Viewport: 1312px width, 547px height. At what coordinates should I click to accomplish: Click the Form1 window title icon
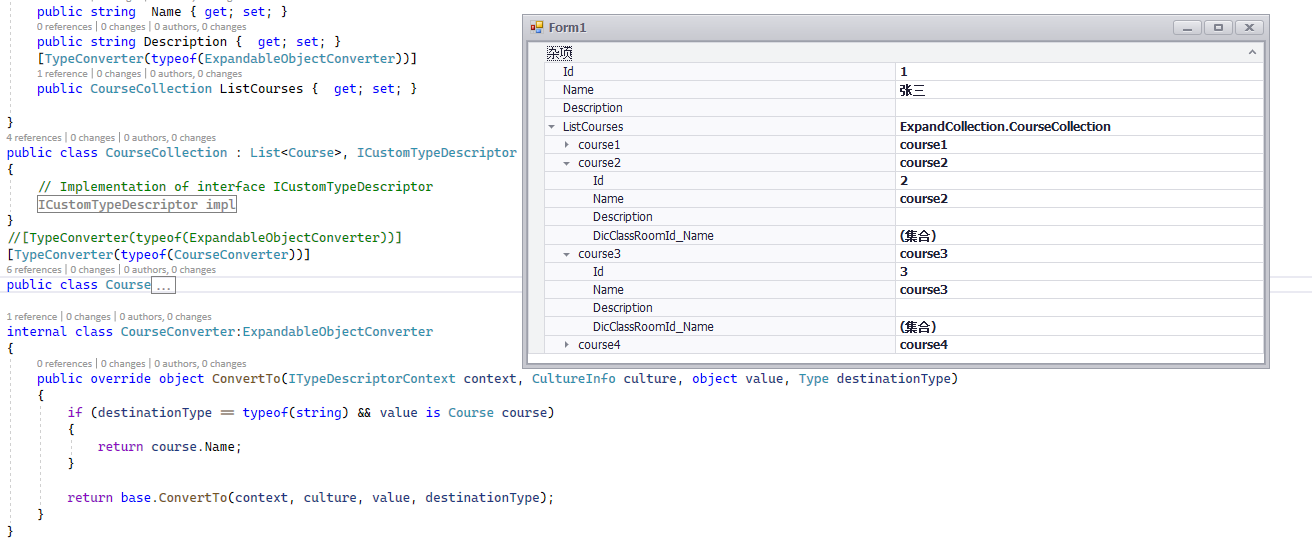coord(537,28)
